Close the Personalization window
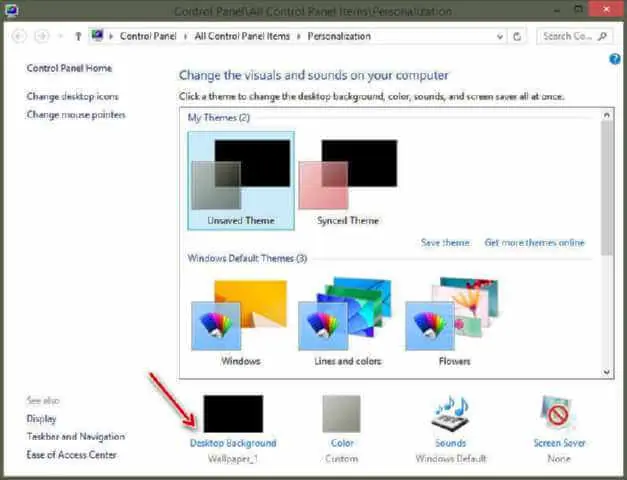This screenshot has width=627, height=480. tap(606, 10)
